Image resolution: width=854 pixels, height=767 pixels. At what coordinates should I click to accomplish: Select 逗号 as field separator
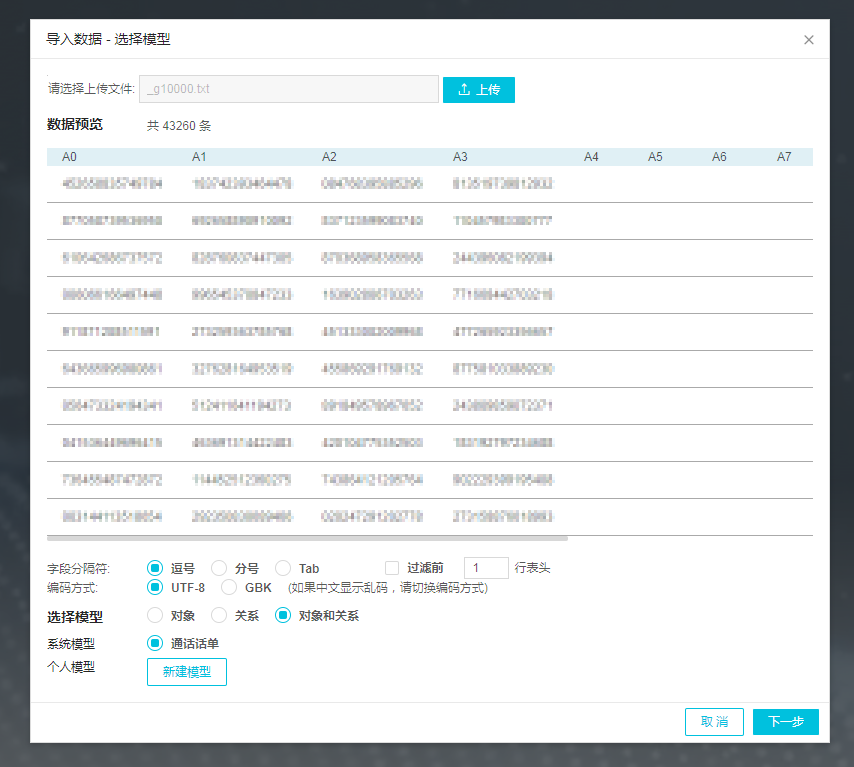point(155,568)
